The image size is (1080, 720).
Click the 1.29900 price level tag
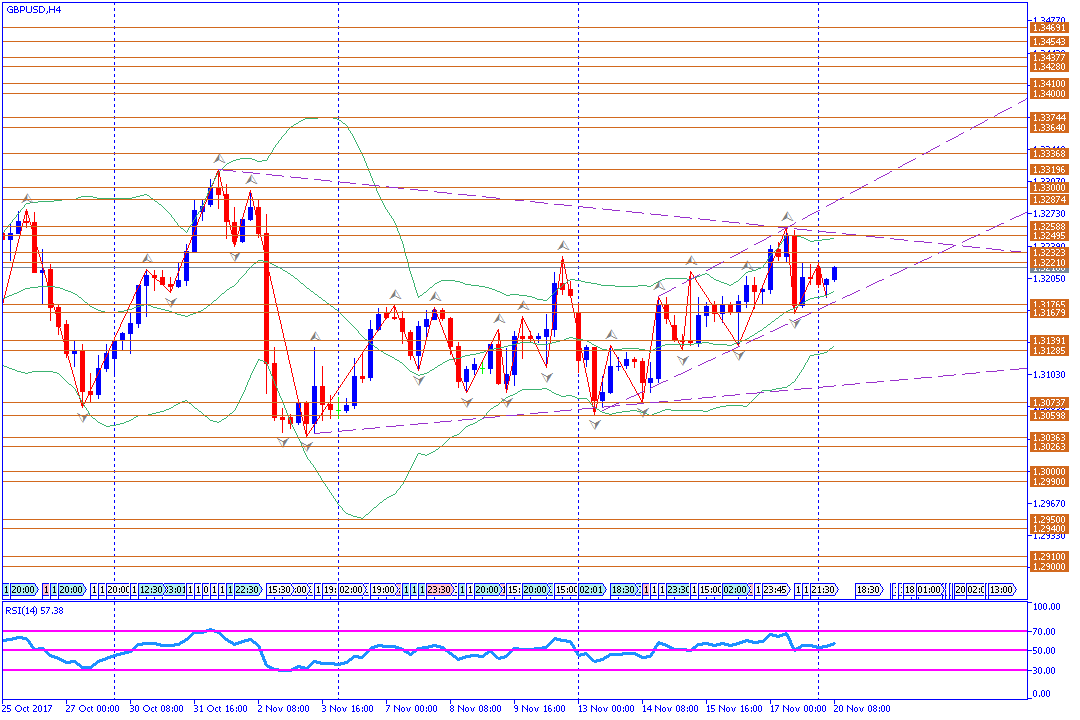1049,482
